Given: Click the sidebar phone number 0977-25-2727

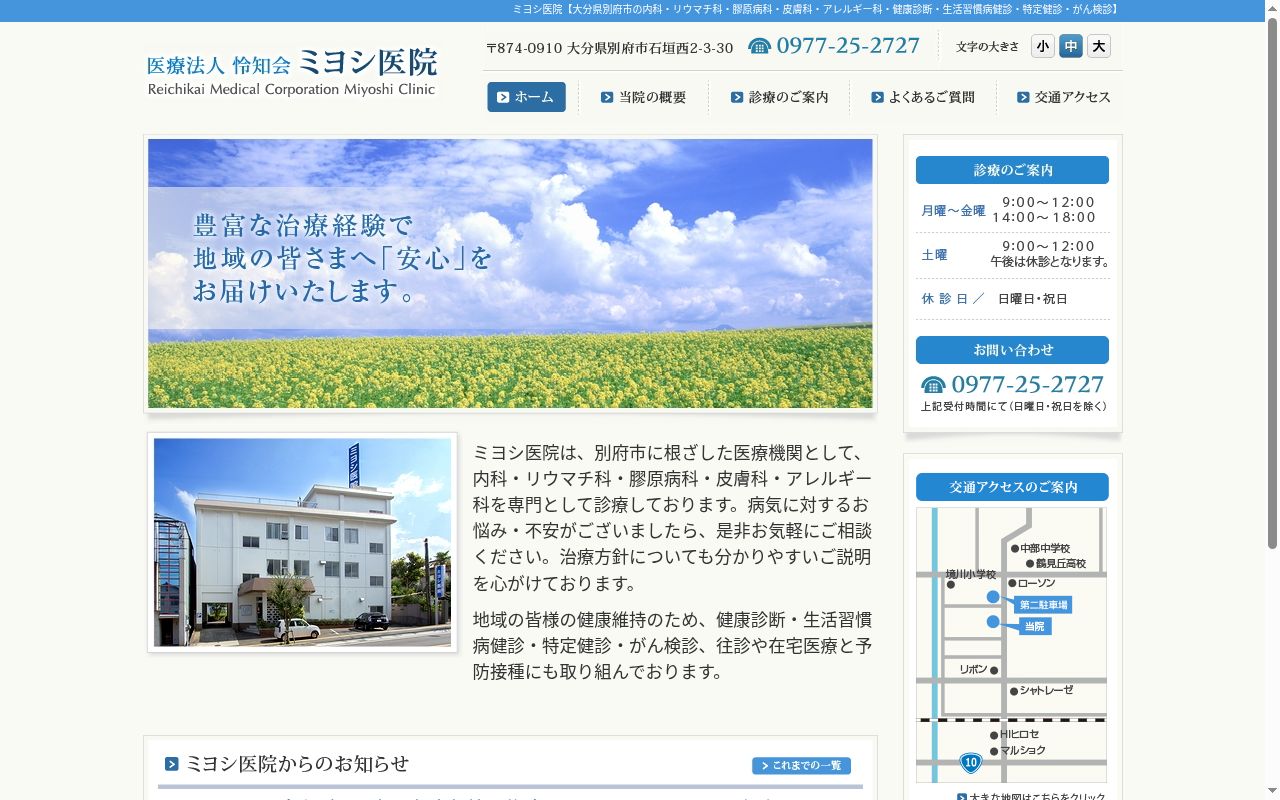Looking at the screenshot, I should (1027, 385).
